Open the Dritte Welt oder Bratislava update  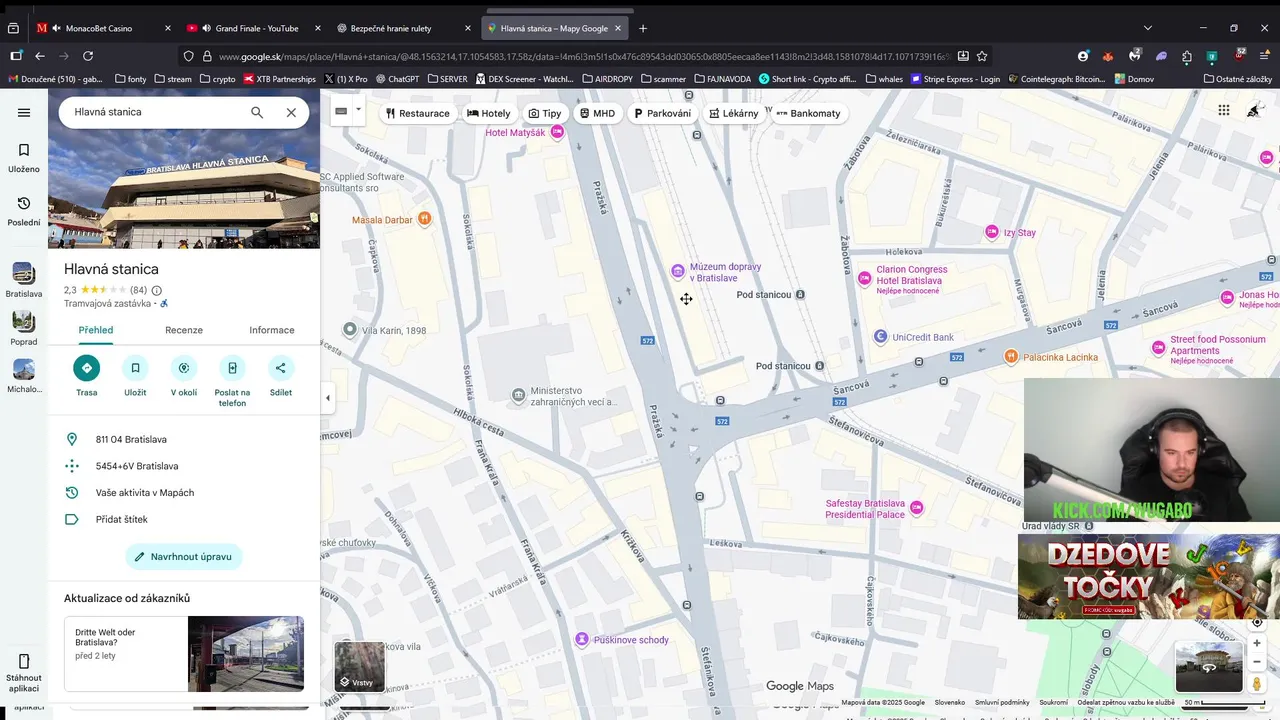point(184,654)
